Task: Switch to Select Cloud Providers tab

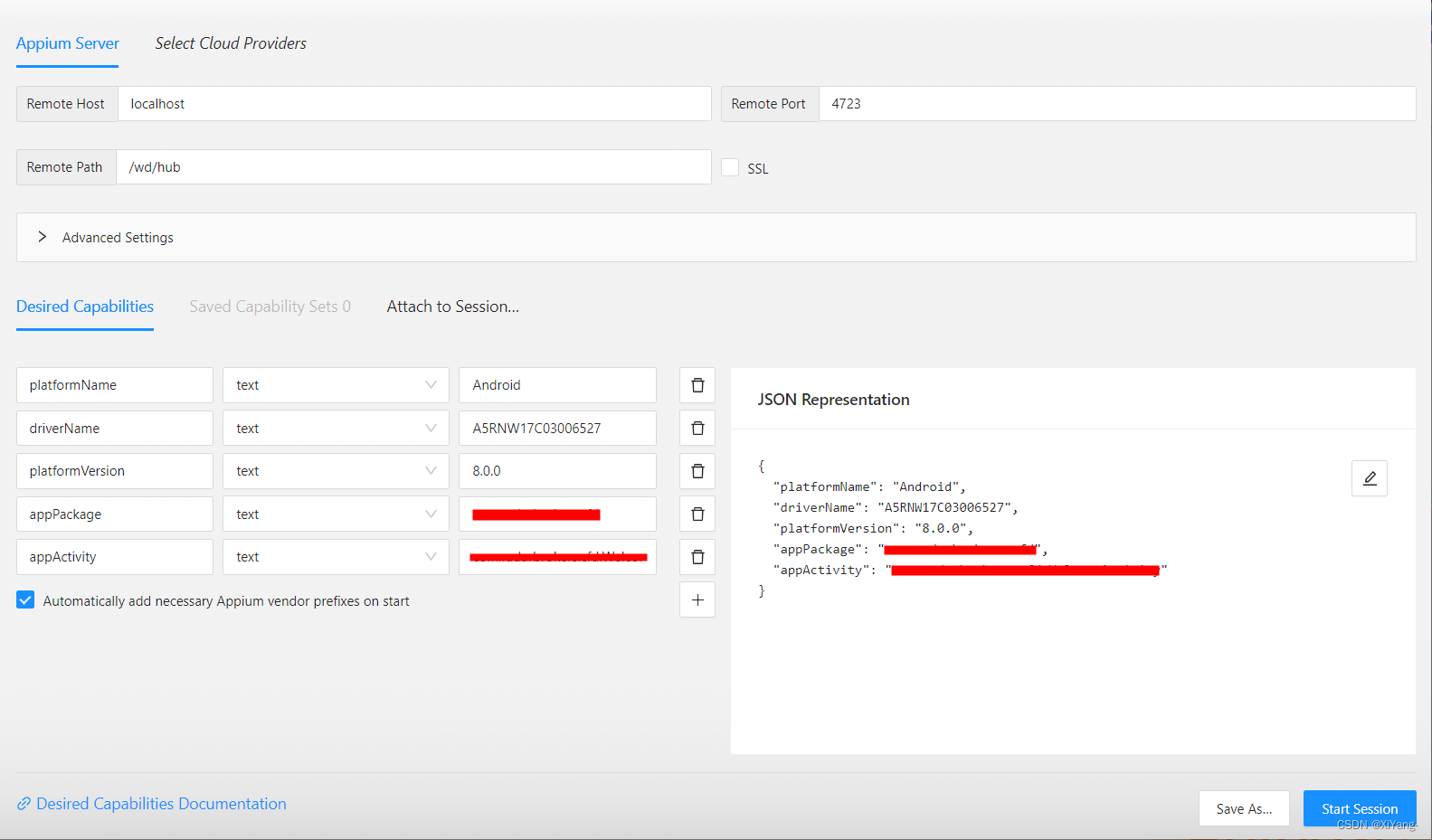Action: coord(231,43)
